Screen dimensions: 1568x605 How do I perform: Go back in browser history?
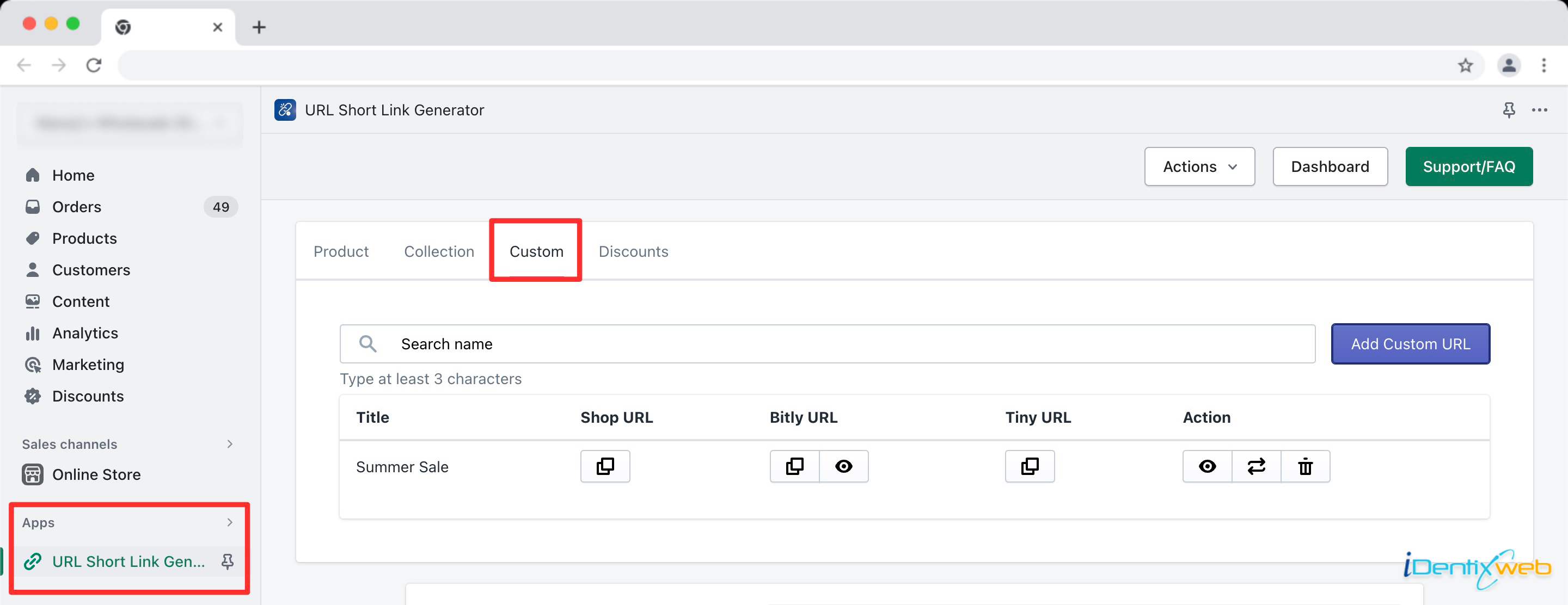pyautogui.click(x=24, y=65)
